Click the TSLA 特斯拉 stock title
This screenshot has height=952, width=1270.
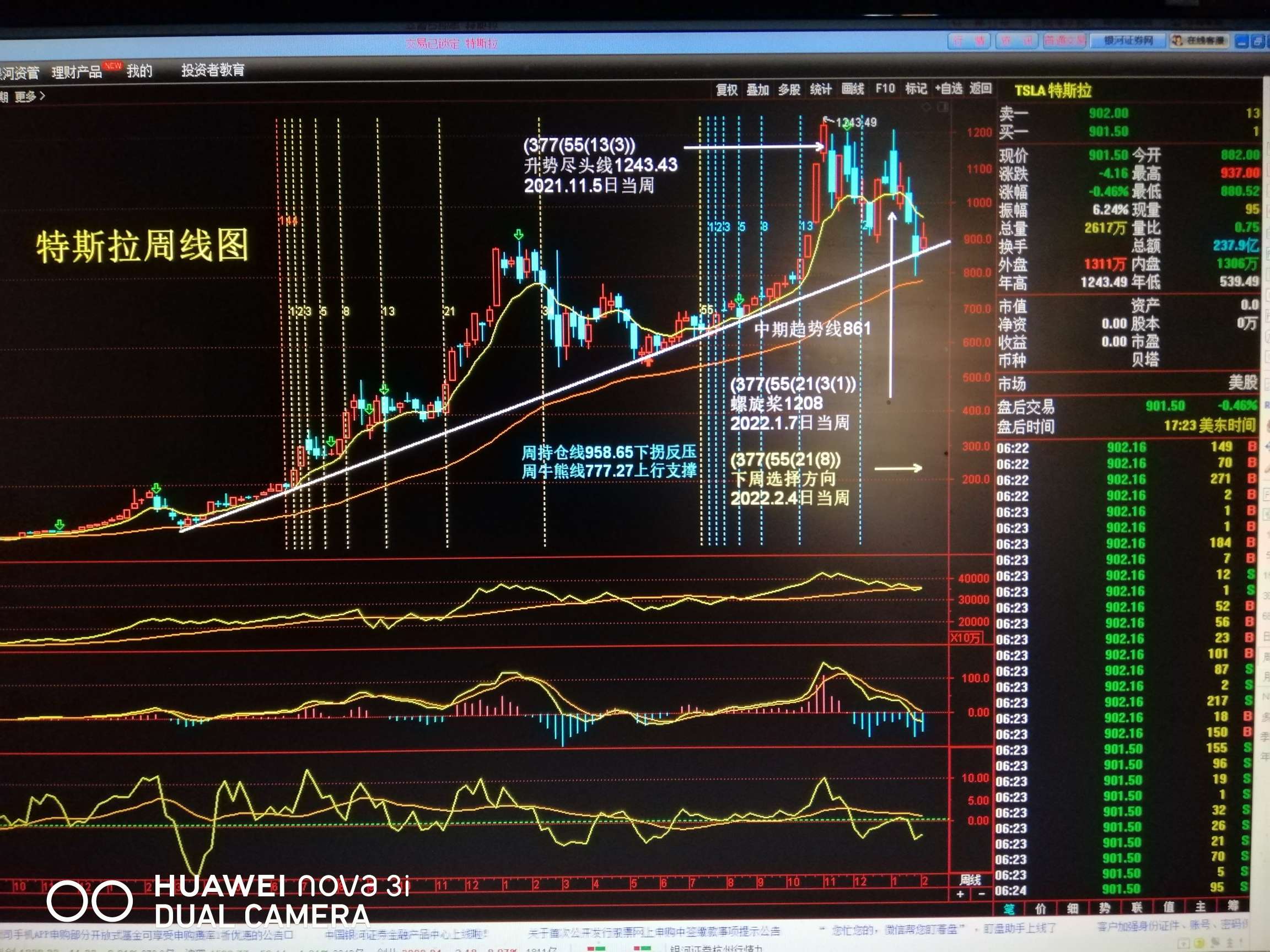1053,91
